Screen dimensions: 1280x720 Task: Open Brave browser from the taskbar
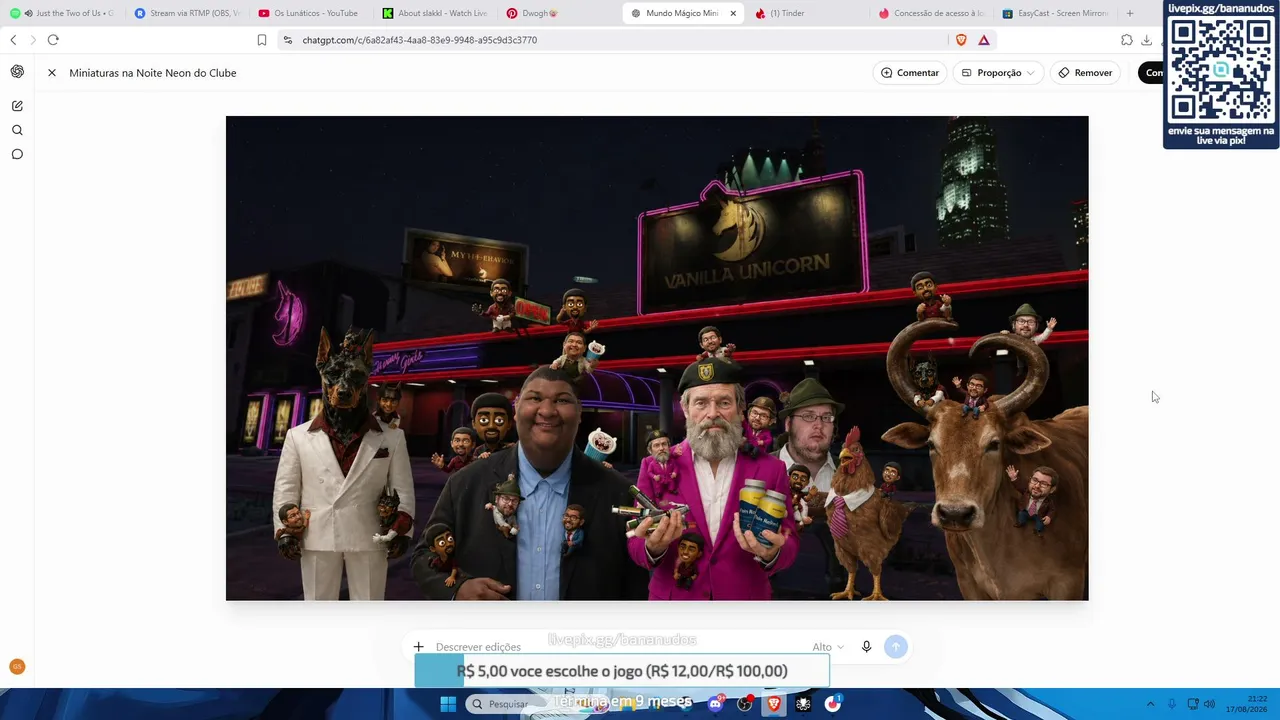point(774,704)
